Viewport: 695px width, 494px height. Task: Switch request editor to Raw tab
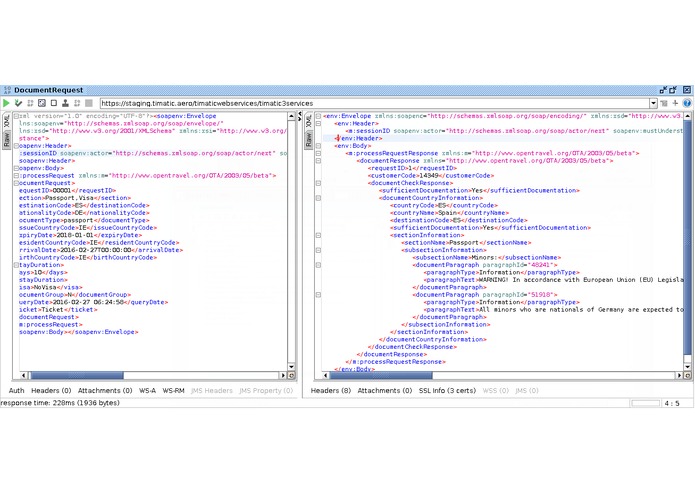pos(7,139)
